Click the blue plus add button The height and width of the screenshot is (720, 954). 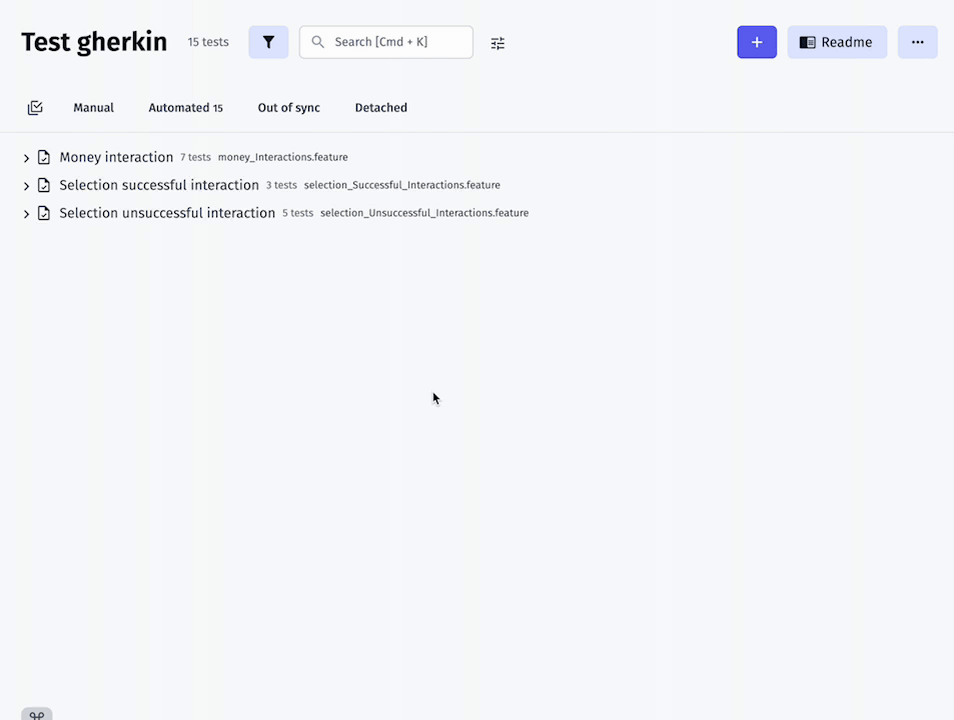click(757, 42)
